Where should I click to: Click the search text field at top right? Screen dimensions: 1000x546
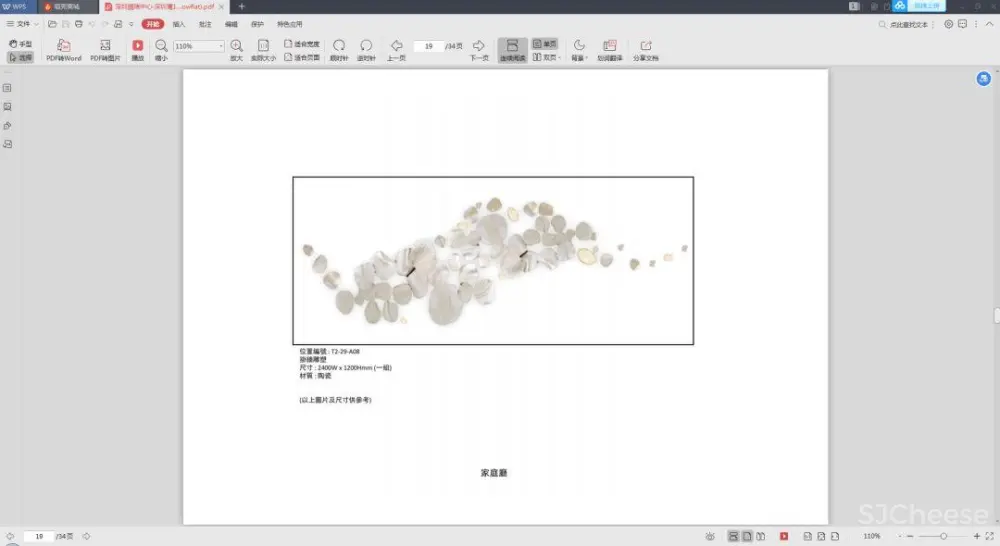[906, 24]
